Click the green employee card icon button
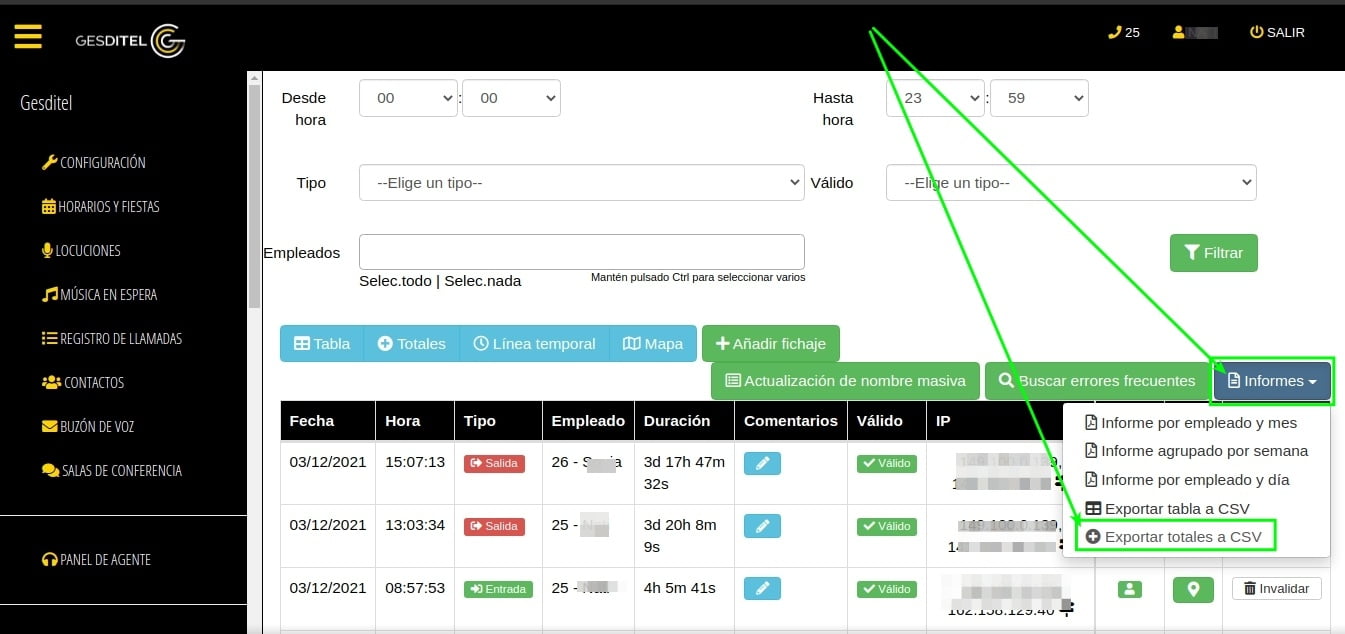This screenshot has width=1345, height=634. click(x=1130, y=589)
